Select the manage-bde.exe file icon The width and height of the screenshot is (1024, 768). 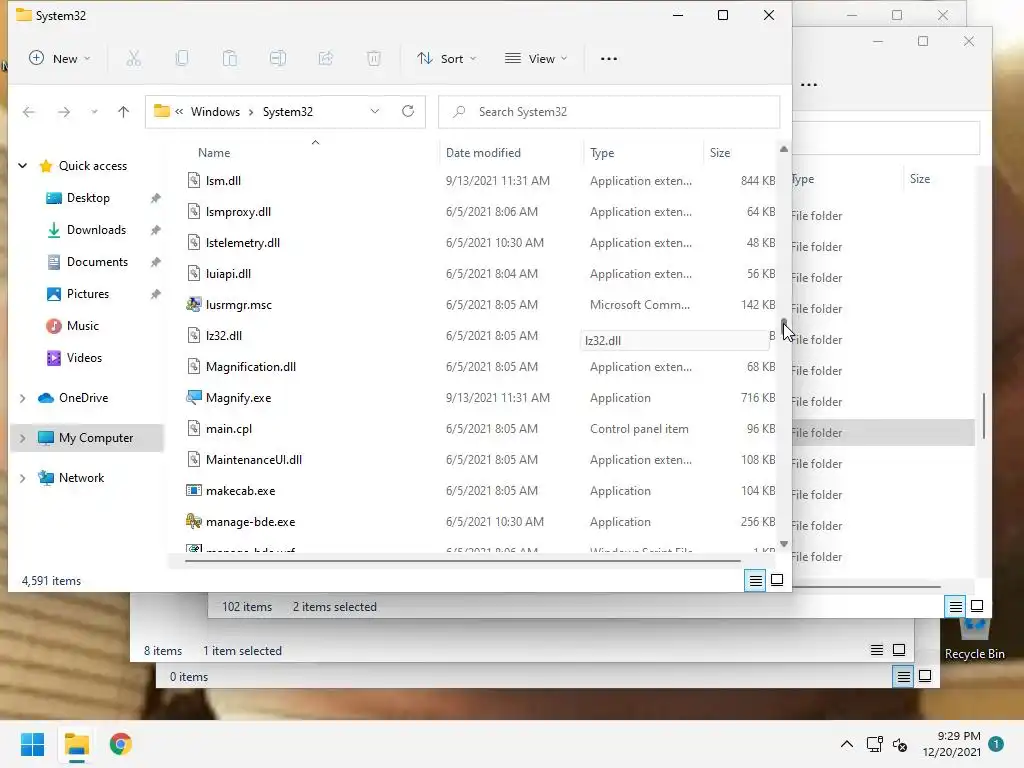tap(193, 521)
